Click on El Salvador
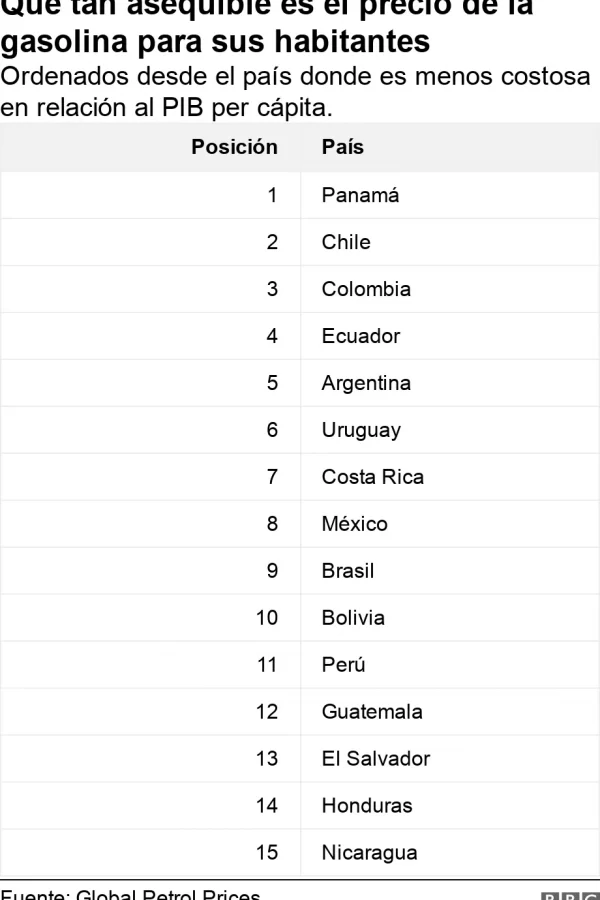 (x=376, y=759)
